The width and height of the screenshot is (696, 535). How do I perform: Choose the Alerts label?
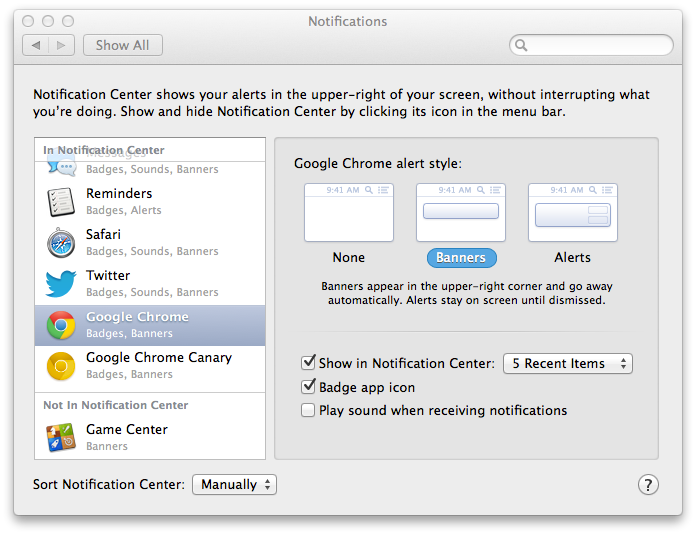(573, 258)
